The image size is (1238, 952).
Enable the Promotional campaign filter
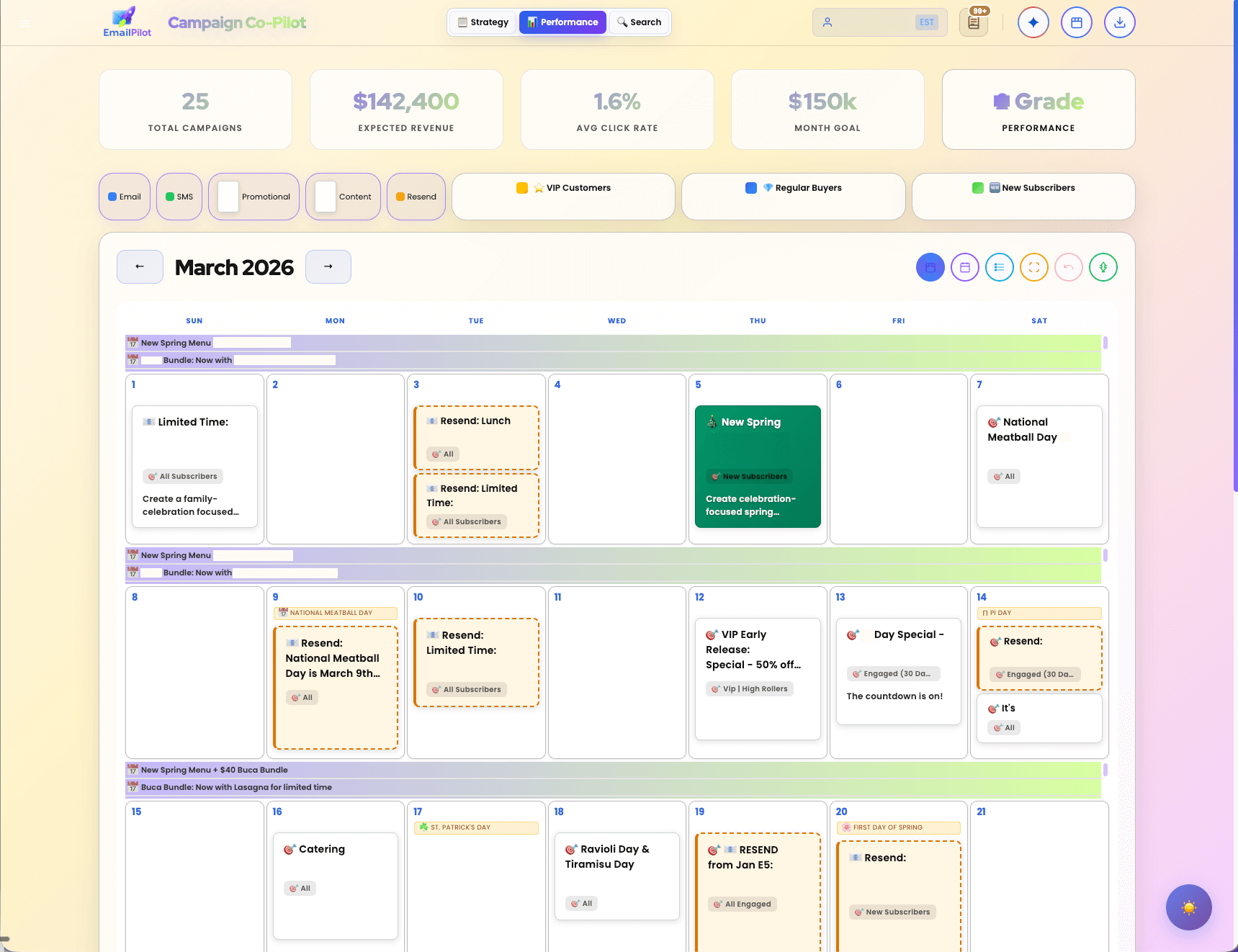[254, 196]
